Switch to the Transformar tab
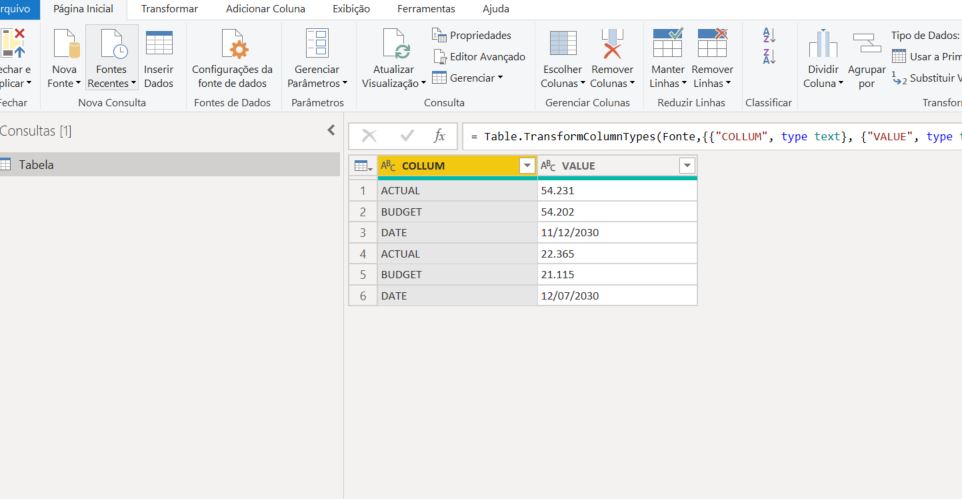This screenshot has width=962, height=499. [x=169, y=9]
